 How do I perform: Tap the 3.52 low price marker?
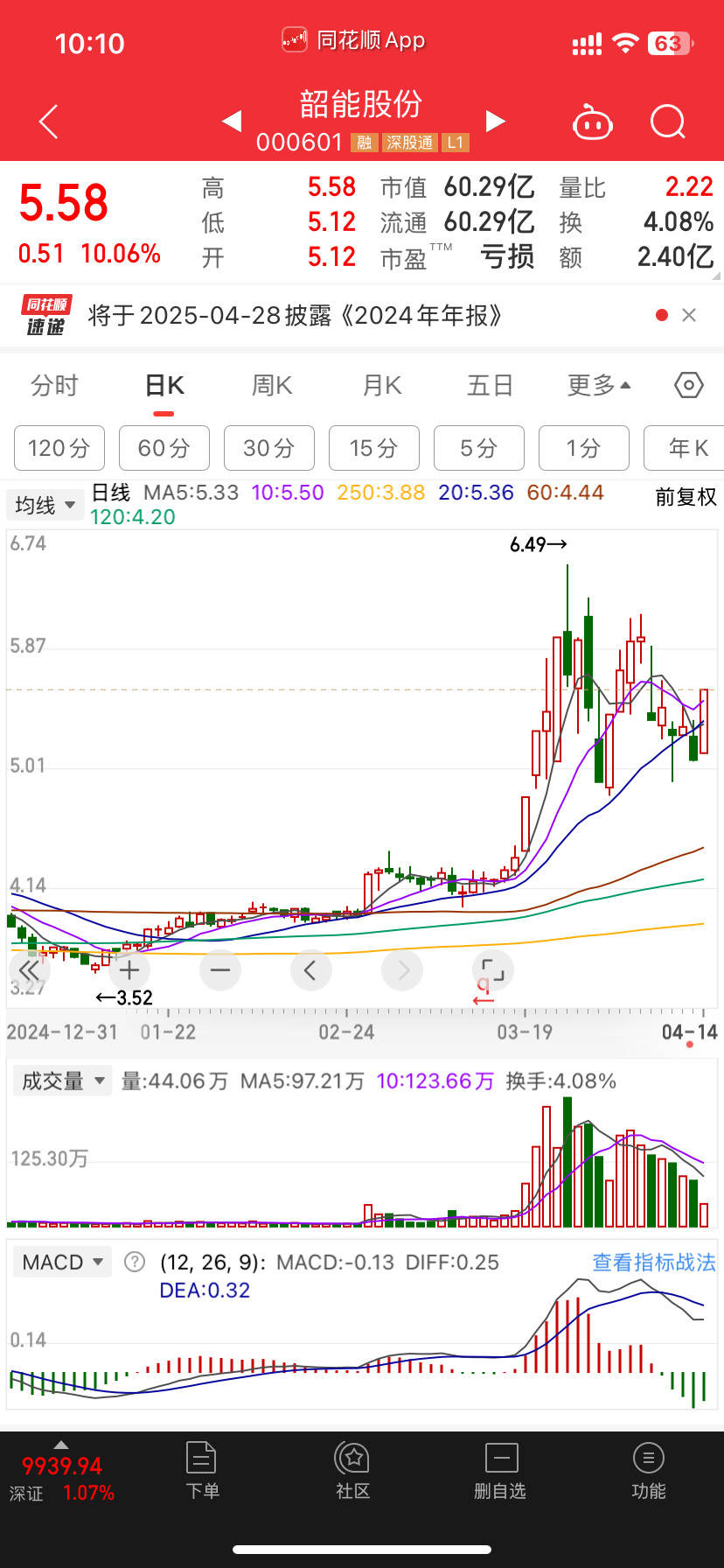[124, 997]
